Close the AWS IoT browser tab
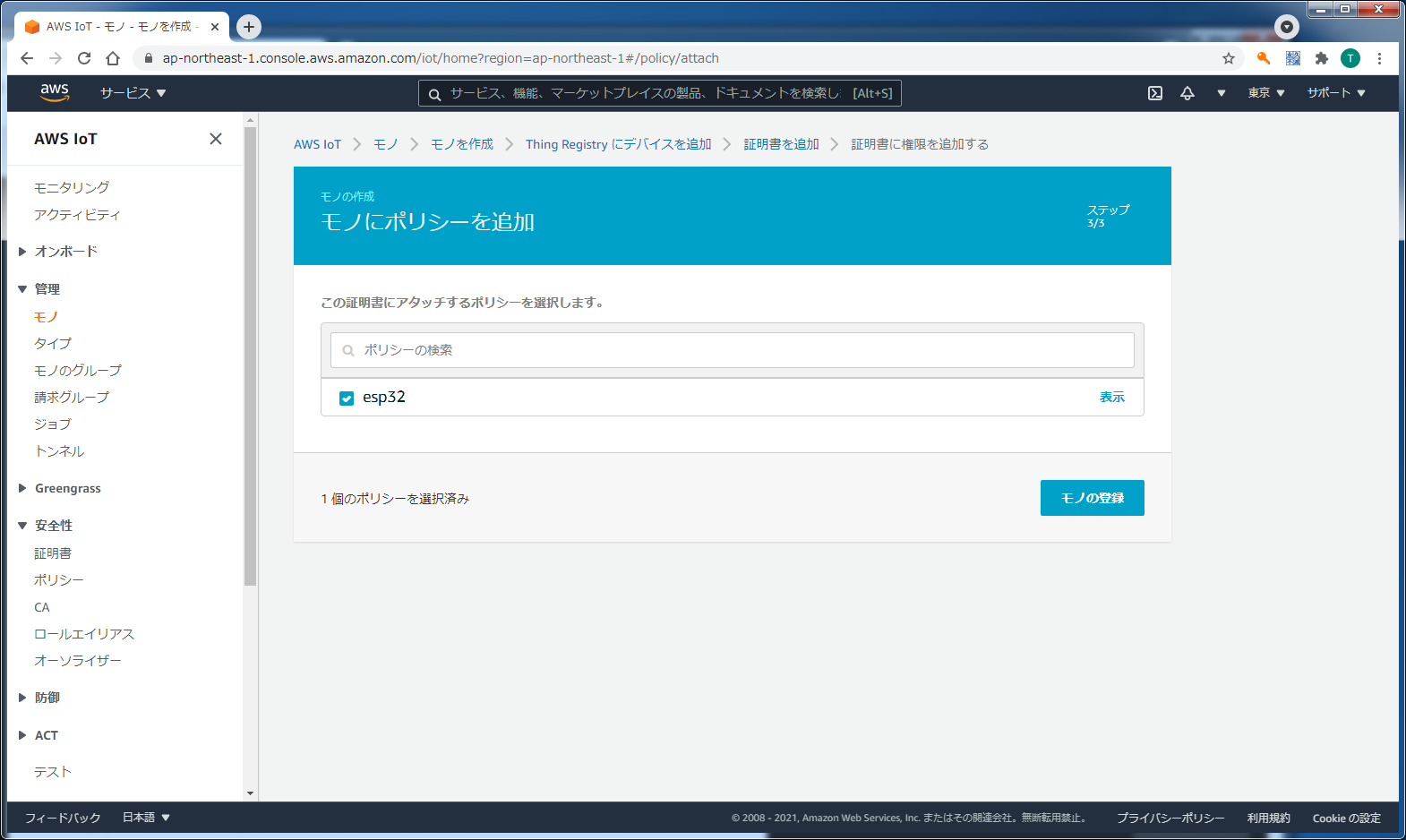1406x840 pixels. 215,27
